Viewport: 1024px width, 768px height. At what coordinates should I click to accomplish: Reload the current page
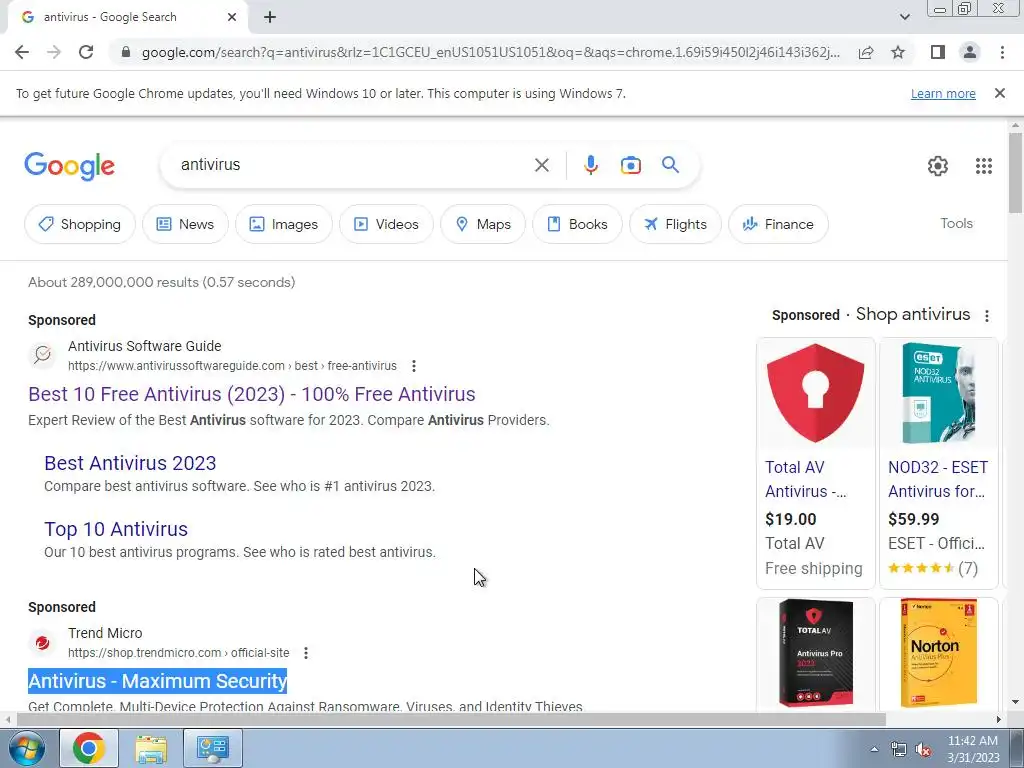pos(86,52)
